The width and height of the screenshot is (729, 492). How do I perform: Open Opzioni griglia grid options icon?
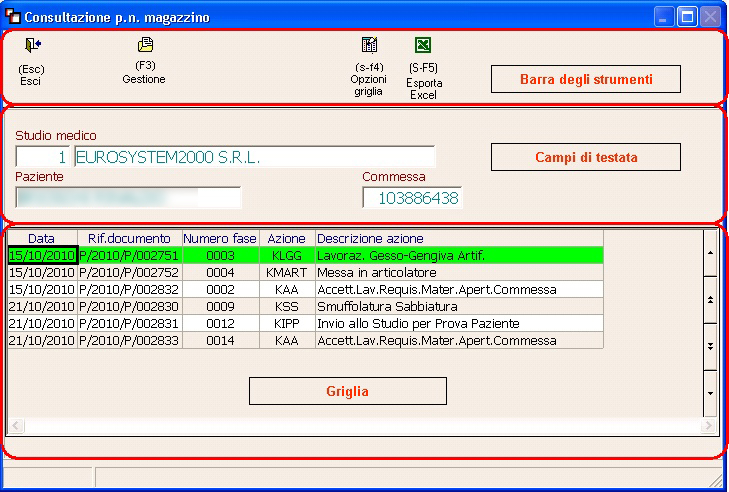coord(370,45)
